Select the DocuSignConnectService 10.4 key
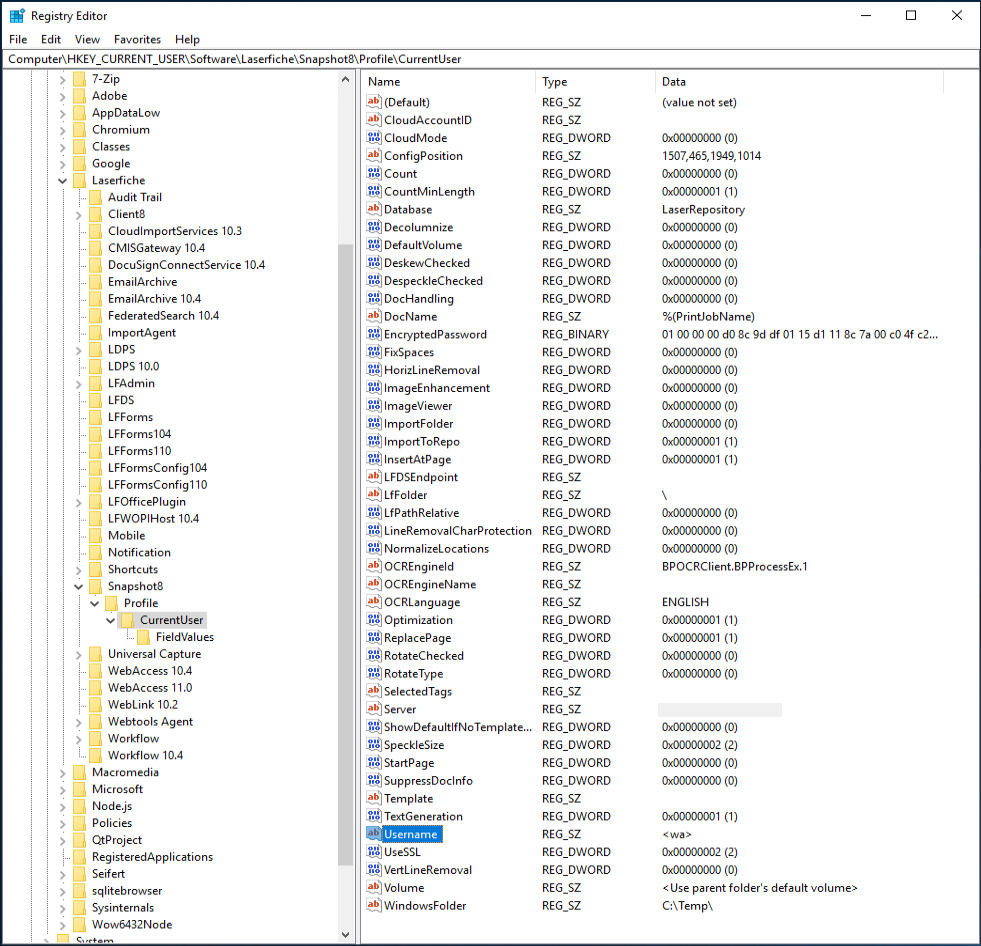Screen dimensions: 981x946 pos(186,265)
